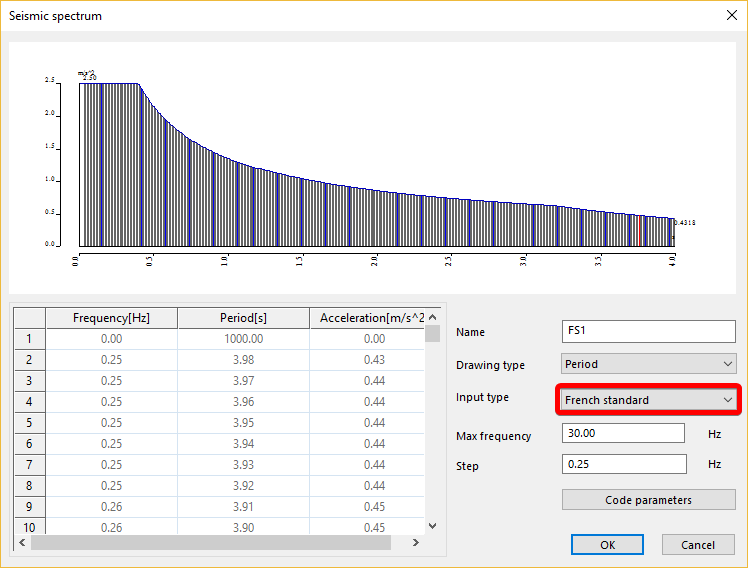Click the horizontal scrollbar thumb of the table

click(211, 542)
